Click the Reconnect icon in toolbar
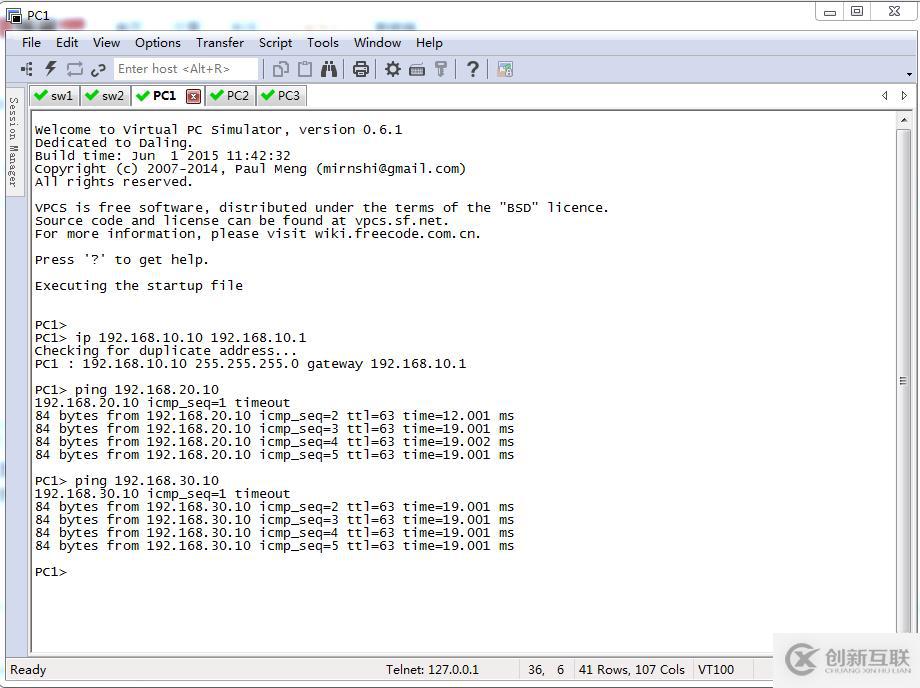The image size is (920, 688). pos(75,69)
